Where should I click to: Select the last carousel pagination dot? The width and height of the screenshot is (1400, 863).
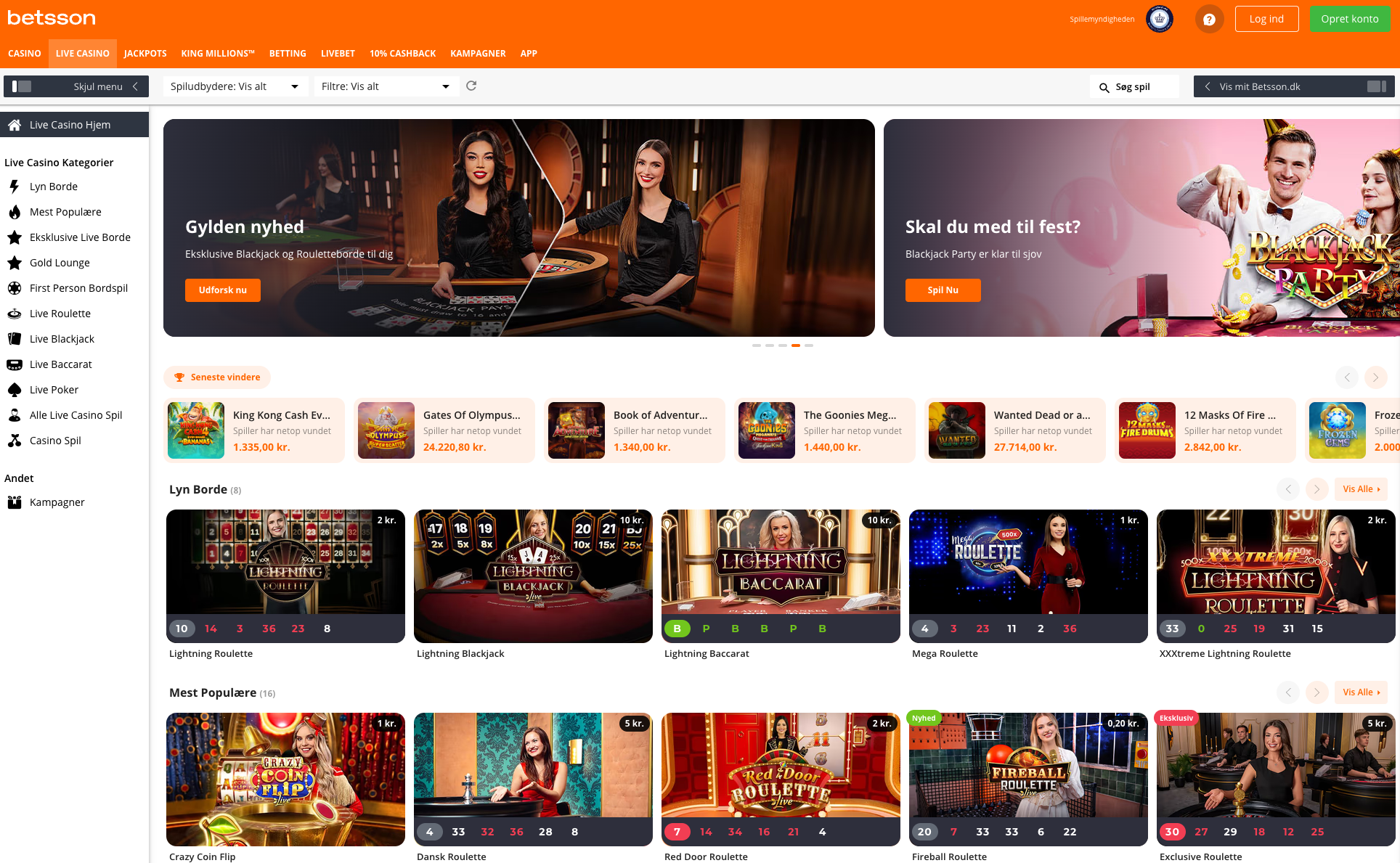[808, 345]
